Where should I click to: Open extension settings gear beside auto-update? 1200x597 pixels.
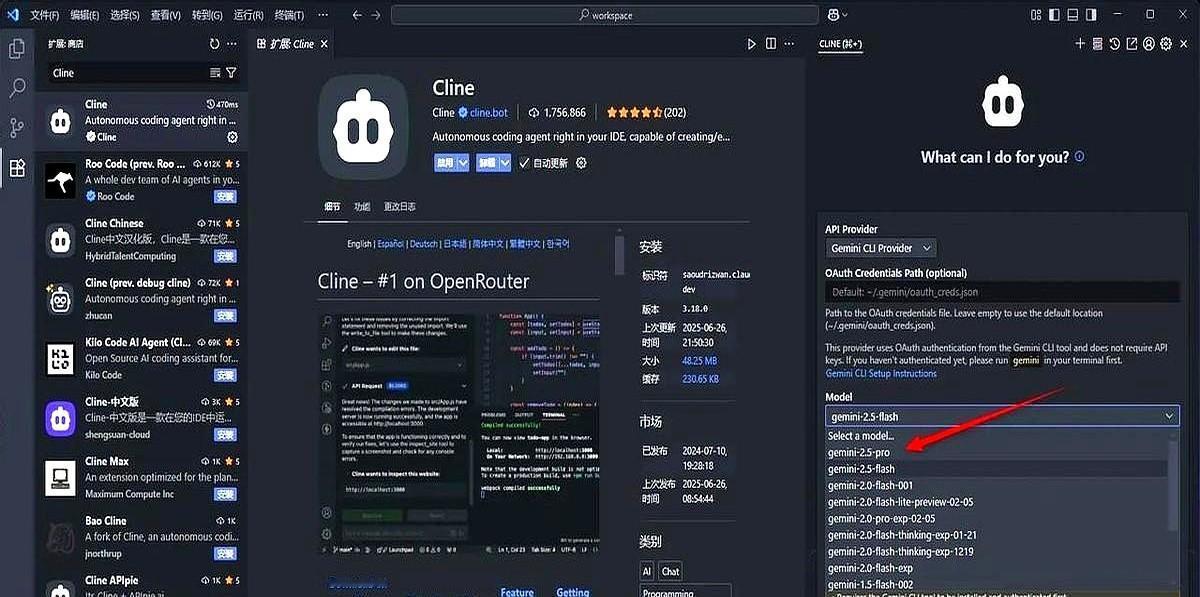581,163
